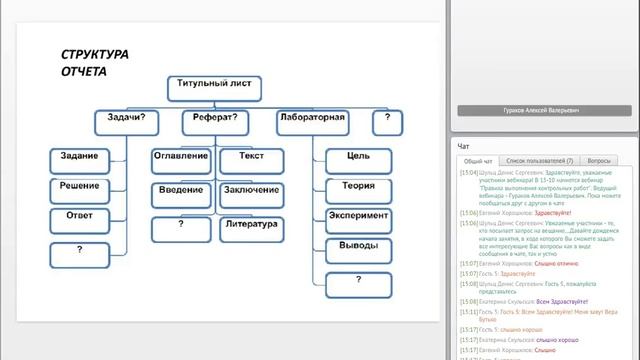The width and height of the screenshot is (640, 360).
Task: Select the Реферат? box
Action: (215, 123)
